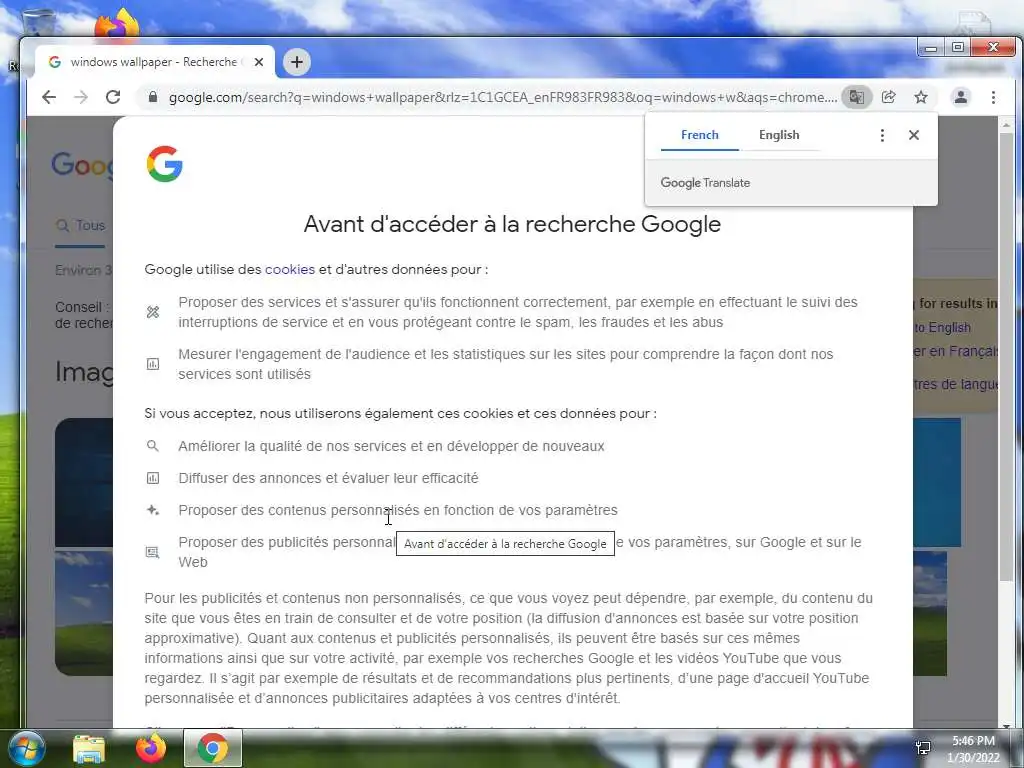Click 'Améliorer la qualité de nos services' text
The height and width of the screenshot is (768, 1024).
(x=391, y=446)
